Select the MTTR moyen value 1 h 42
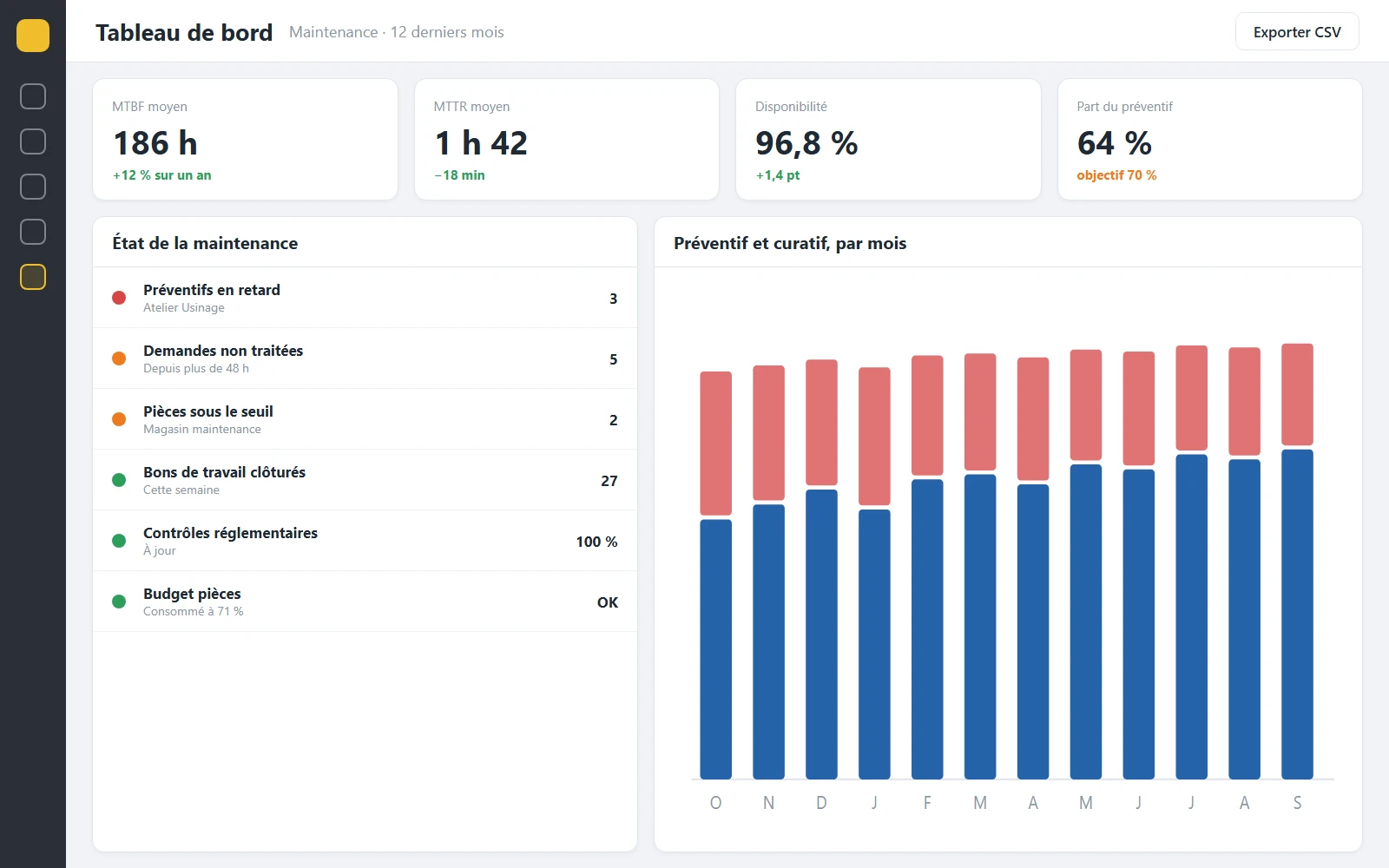This screenshot has height=868, width=1389. 481,143
